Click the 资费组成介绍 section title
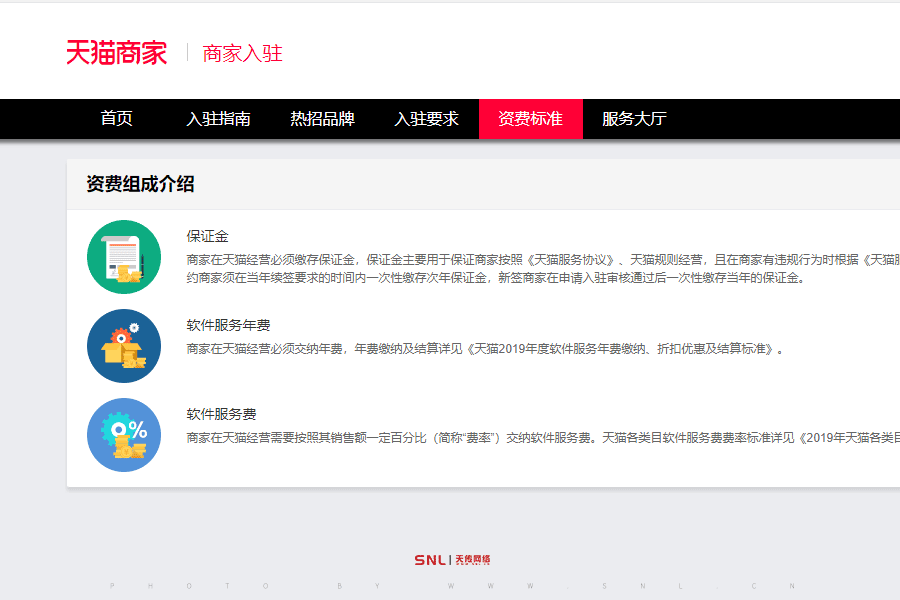Viewport: 900px width, 600px height. pyautogui.click(x=140, y=184)
